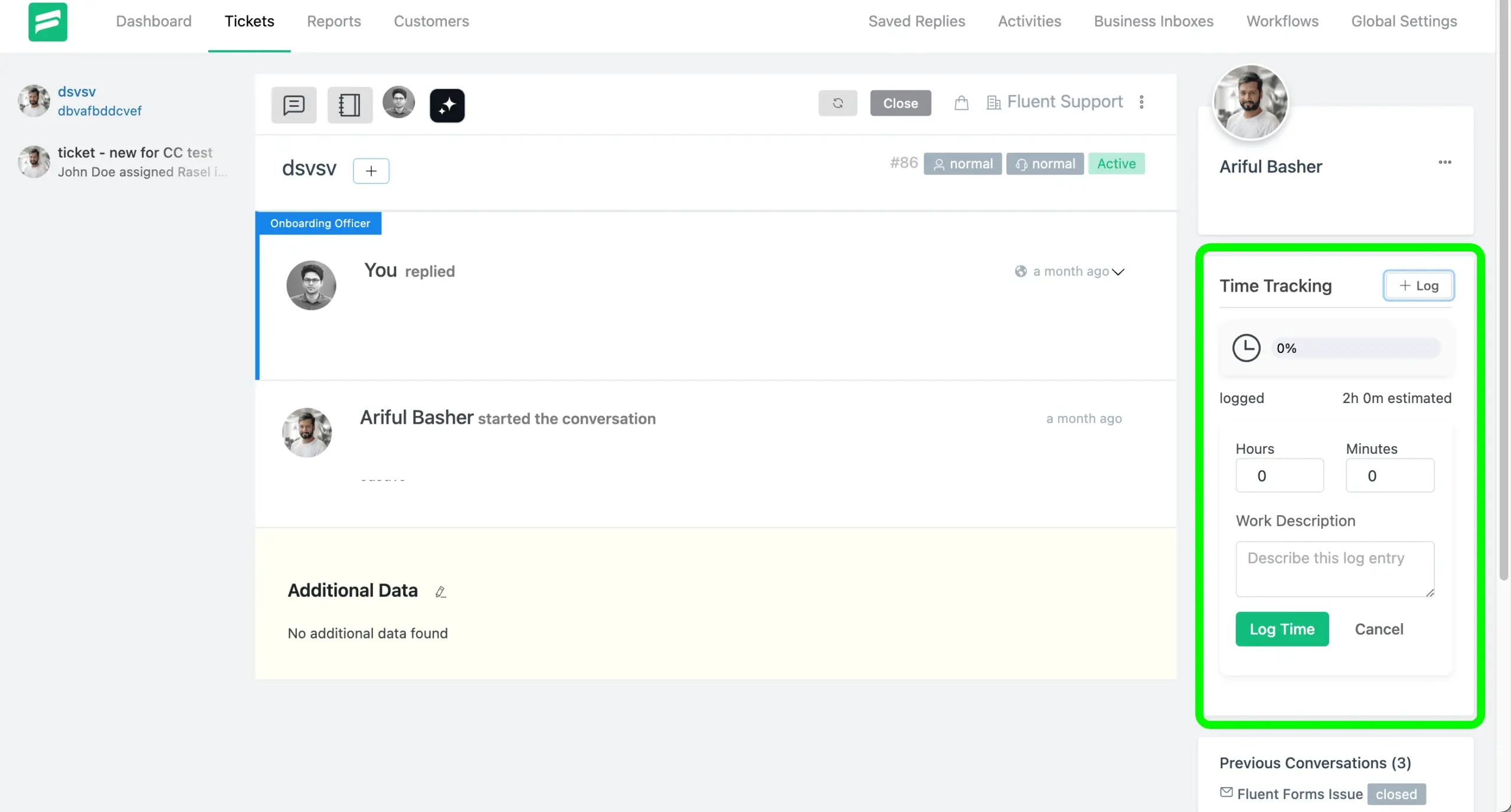
Task: Select the AI assist sparkle icon
Action: coord(447,104)
